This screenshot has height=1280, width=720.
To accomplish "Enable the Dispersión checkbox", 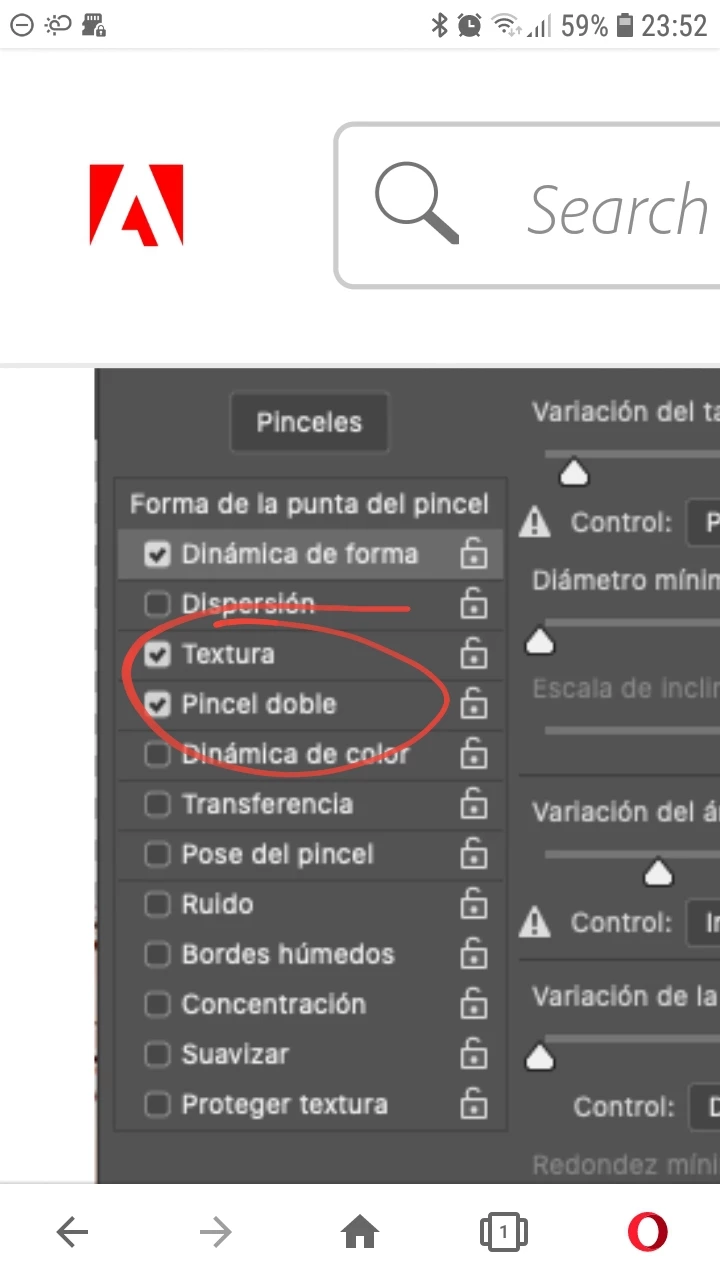I will click(x=157, y=604).
